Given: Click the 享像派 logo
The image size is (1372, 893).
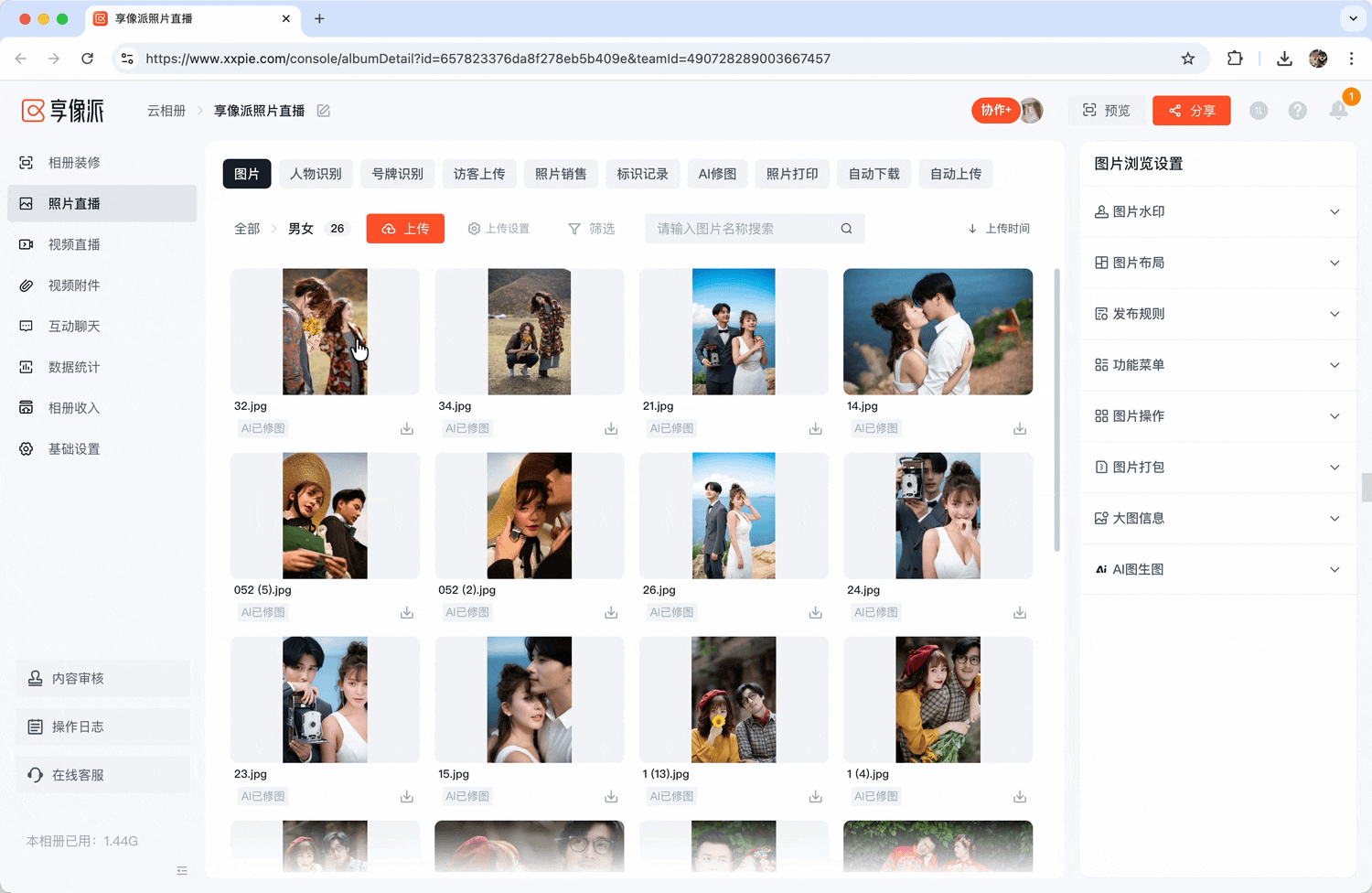Looking at the screenshot, I should (x=63, y=111).
